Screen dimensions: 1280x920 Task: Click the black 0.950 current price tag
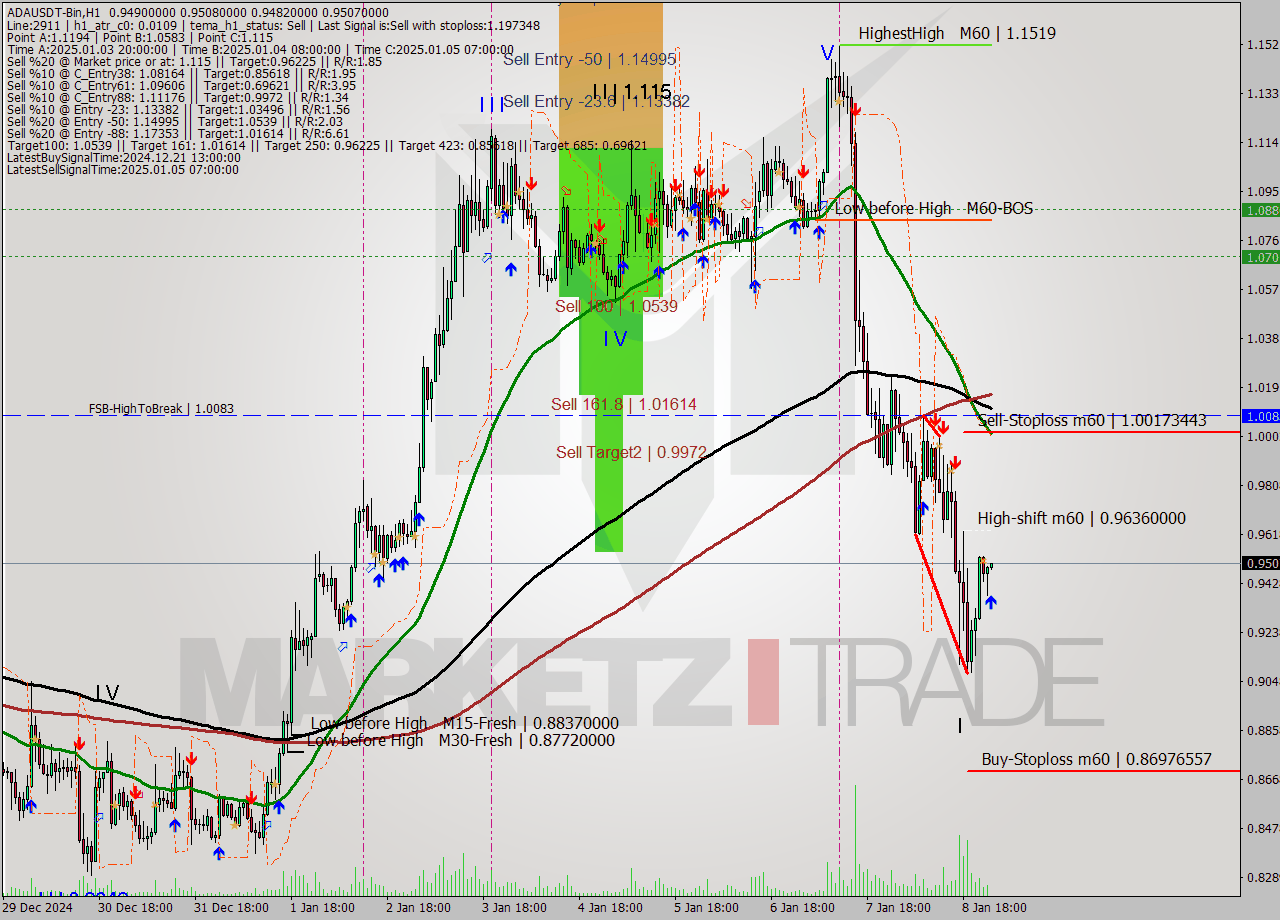point(1260,563)
